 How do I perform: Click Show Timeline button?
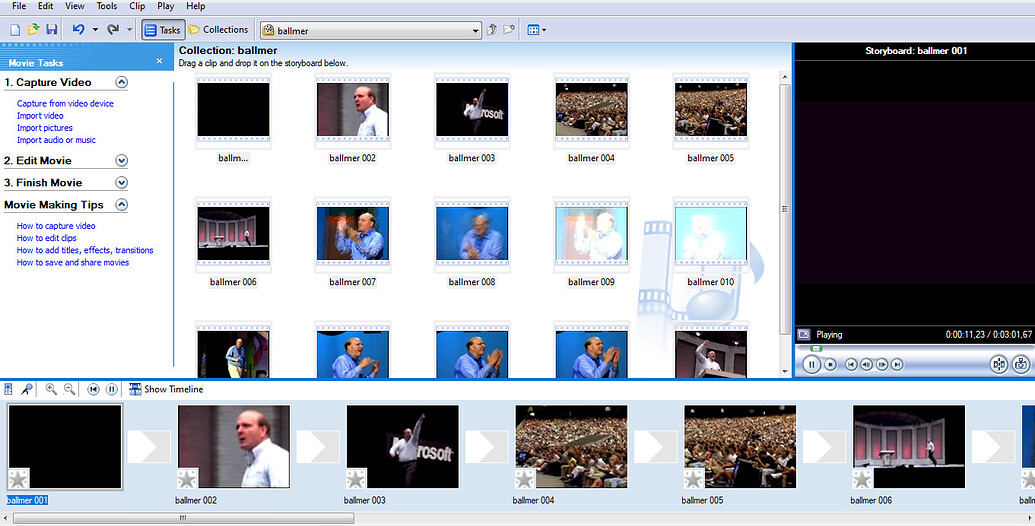coord(166,389)
